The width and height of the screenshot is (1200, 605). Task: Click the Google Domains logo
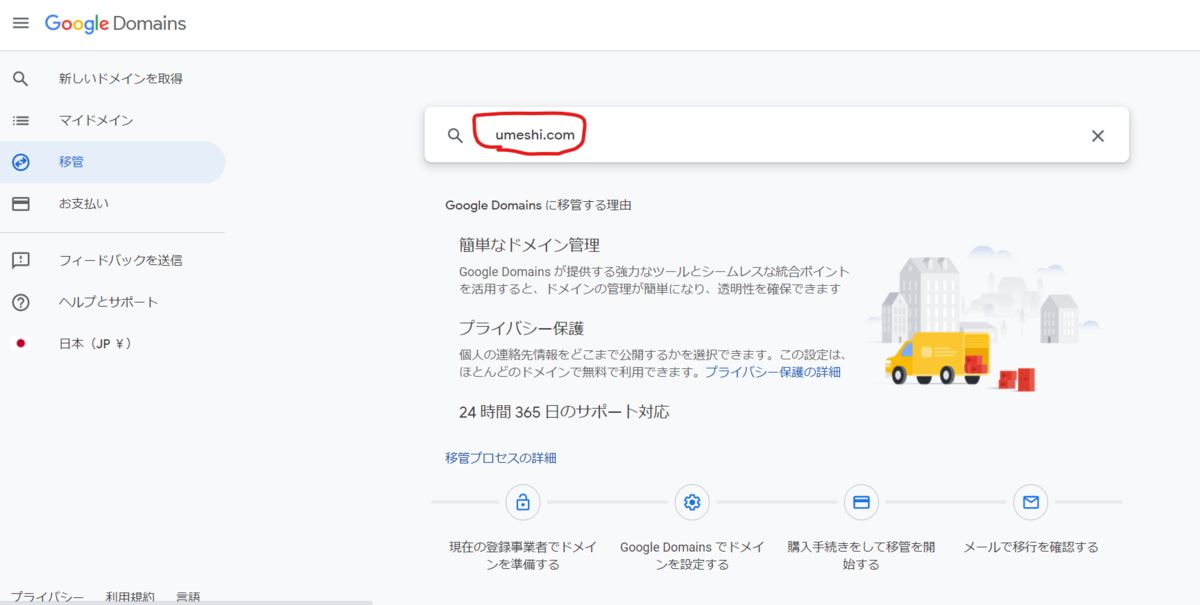click(115, 23)
